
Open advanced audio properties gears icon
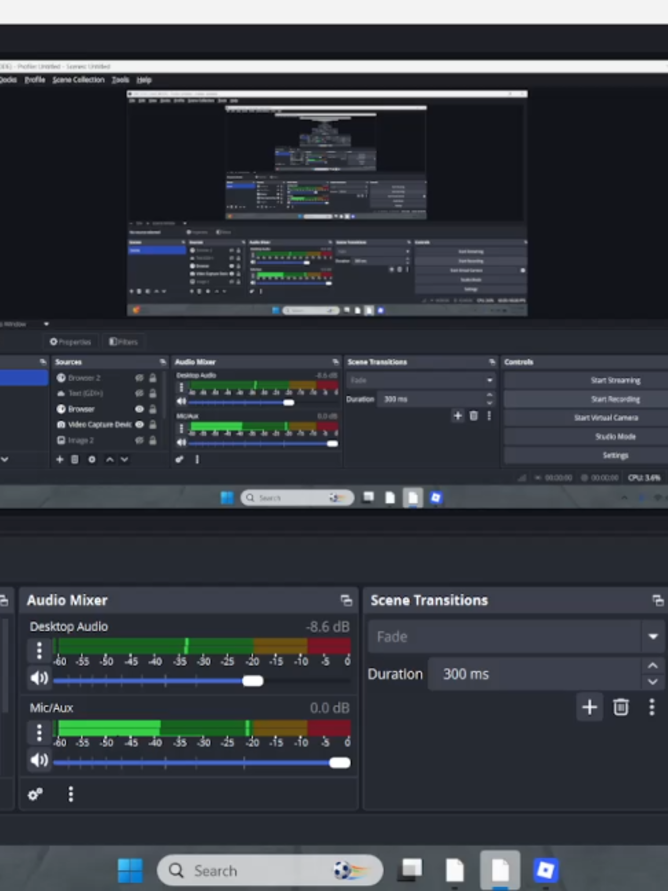click(x=35, y=794)
